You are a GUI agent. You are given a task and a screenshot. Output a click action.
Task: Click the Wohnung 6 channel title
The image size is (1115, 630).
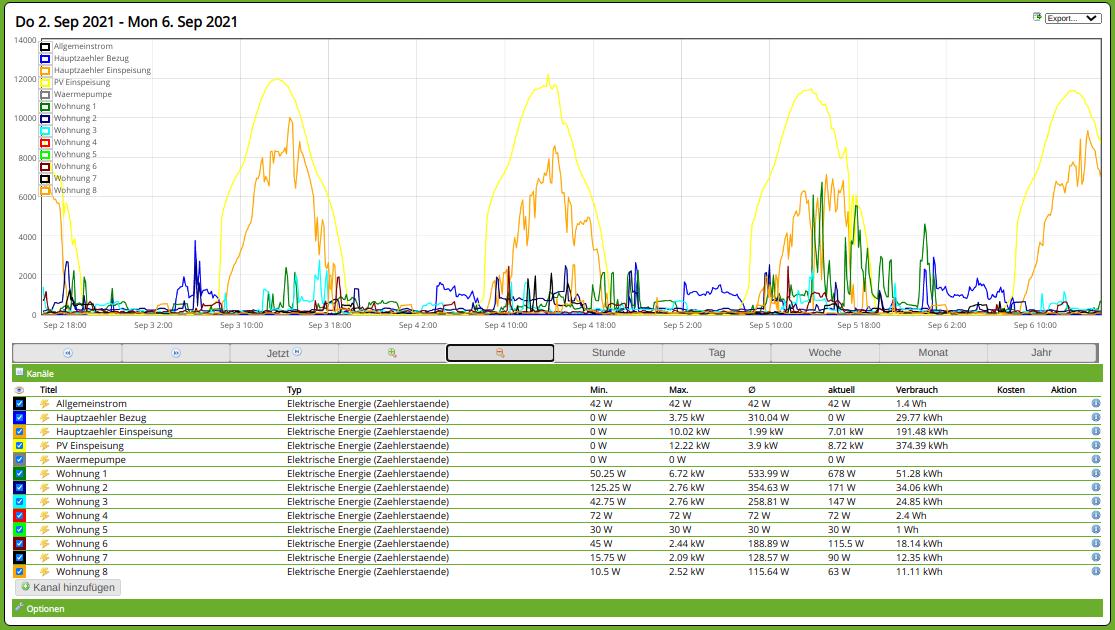click(82, 544)
